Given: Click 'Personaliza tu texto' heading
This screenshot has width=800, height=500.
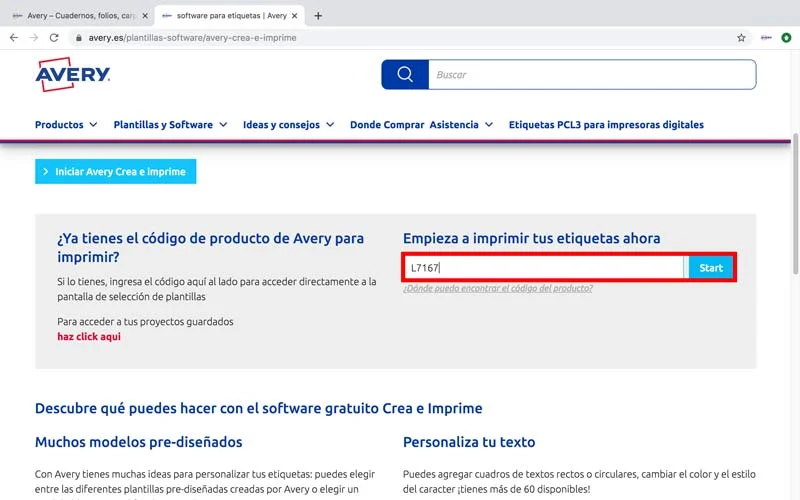Looking at the screenshot, I should click(469, 442).
